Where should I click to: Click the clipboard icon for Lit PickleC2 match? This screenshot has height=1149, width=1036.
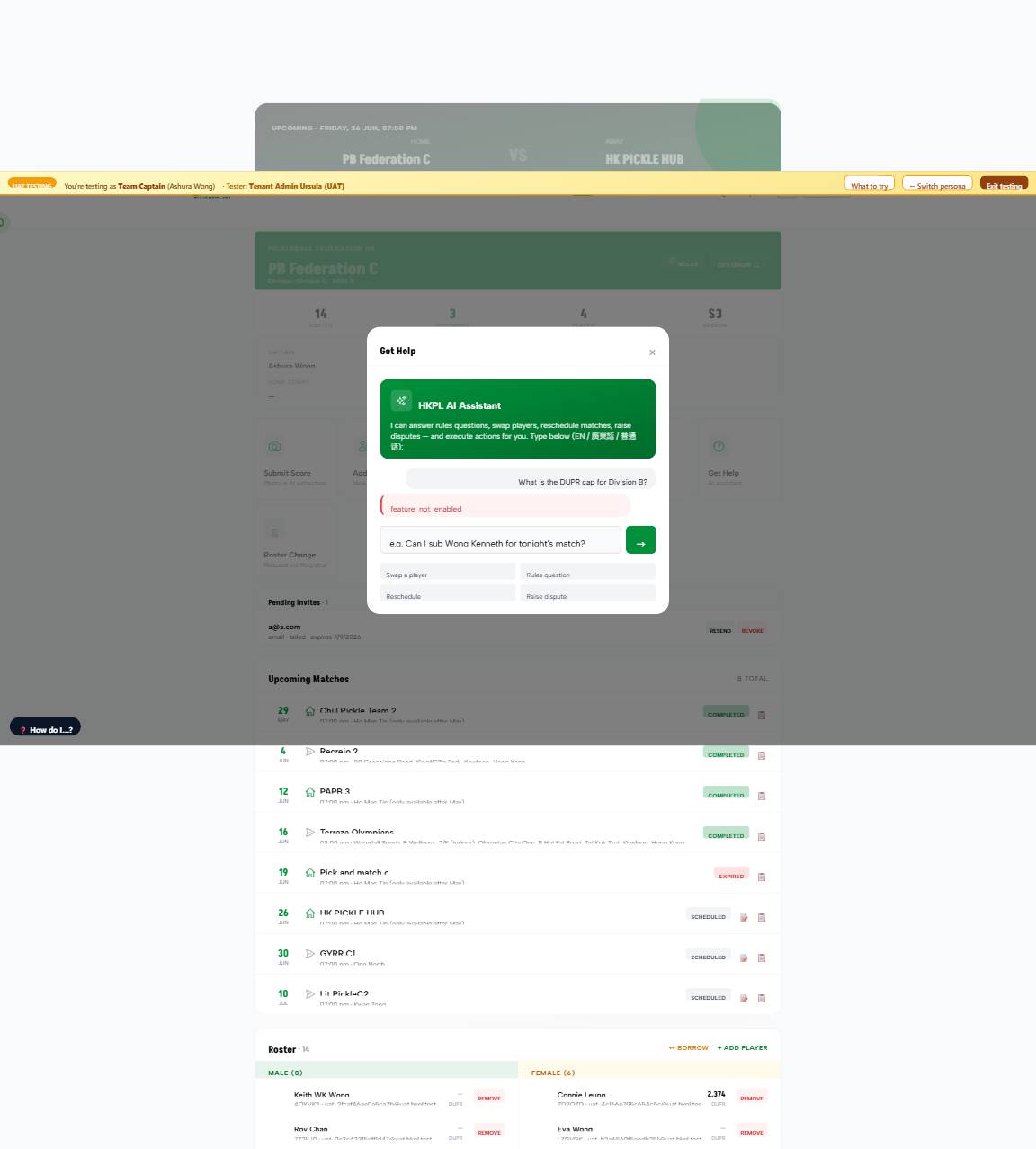(762, 998)
